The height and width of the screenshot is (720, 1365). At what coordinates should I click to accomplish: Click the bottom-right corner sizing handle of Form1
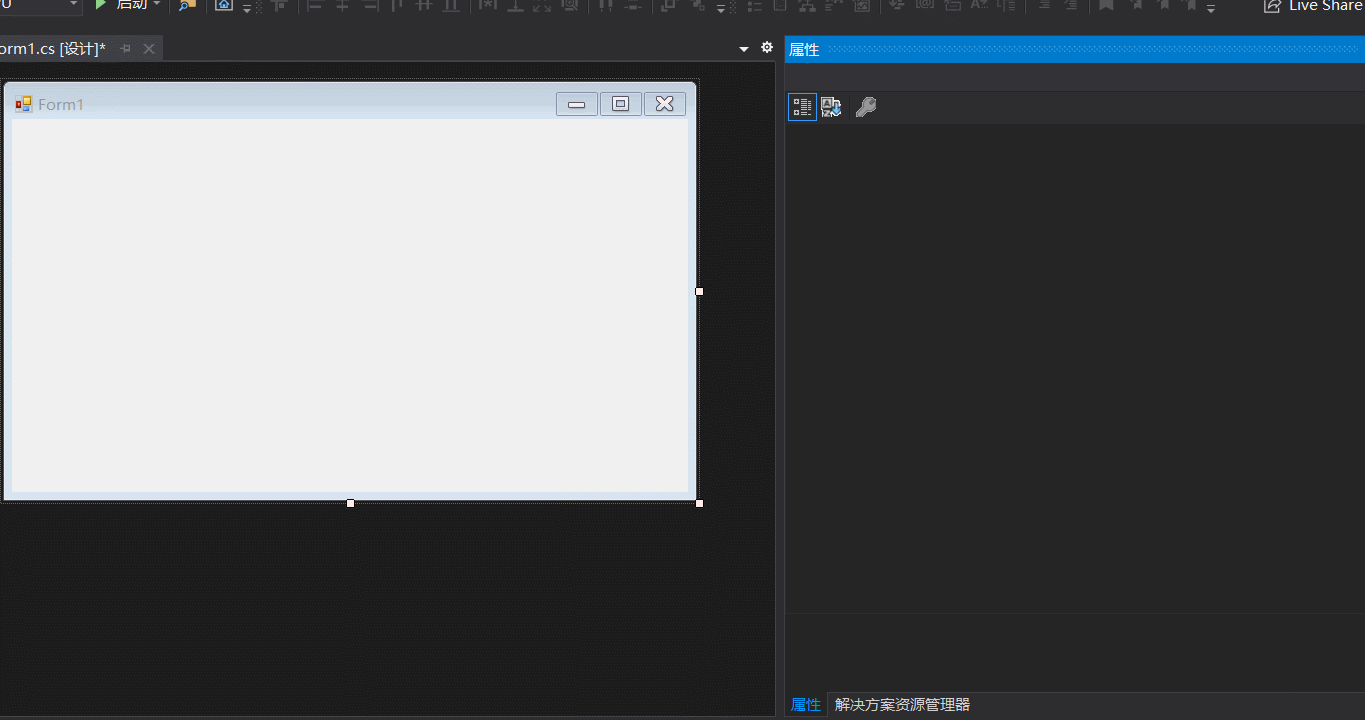coord(699,503)
